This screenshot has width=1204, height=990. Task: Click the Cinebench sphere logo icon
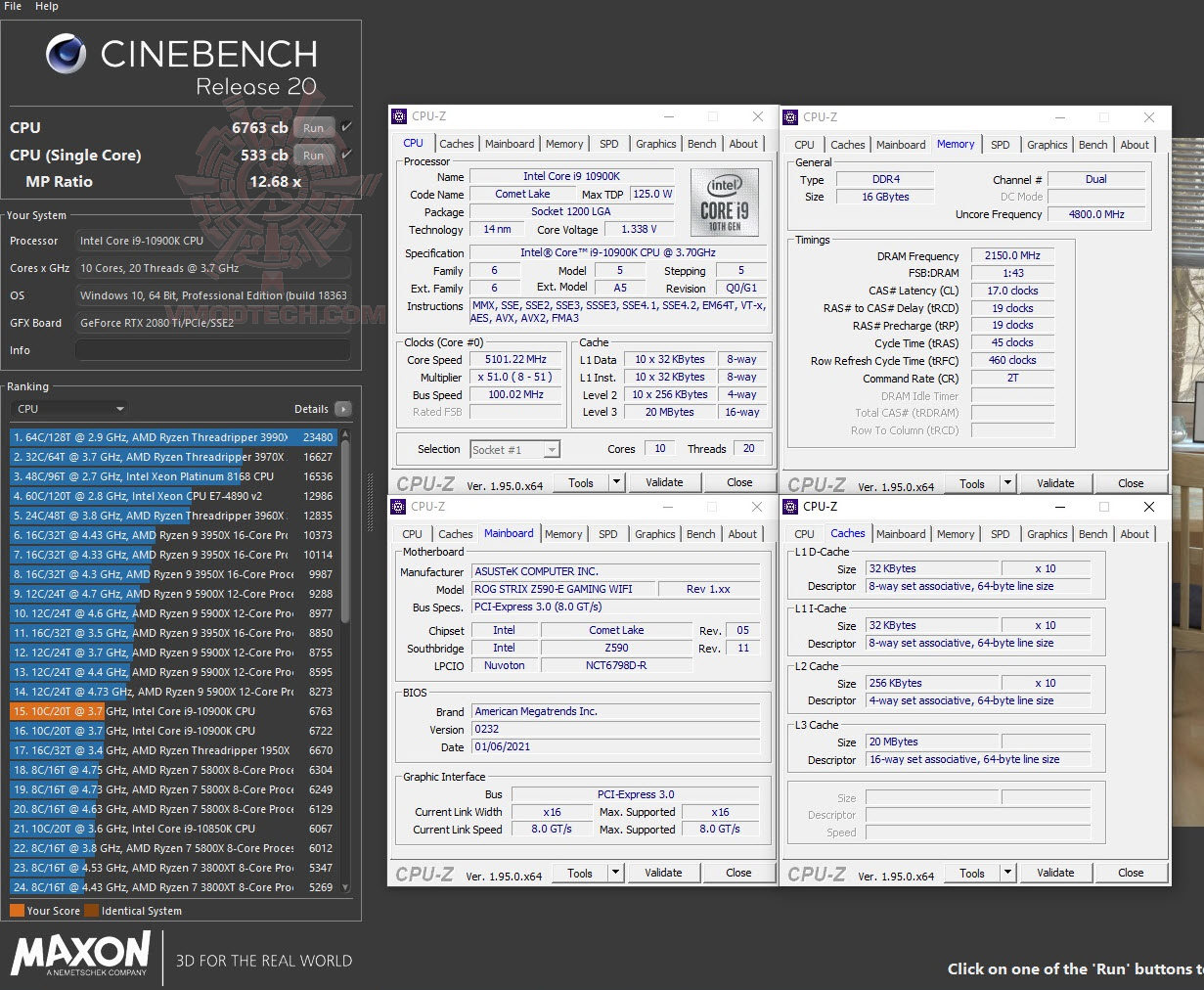[66, 54]
